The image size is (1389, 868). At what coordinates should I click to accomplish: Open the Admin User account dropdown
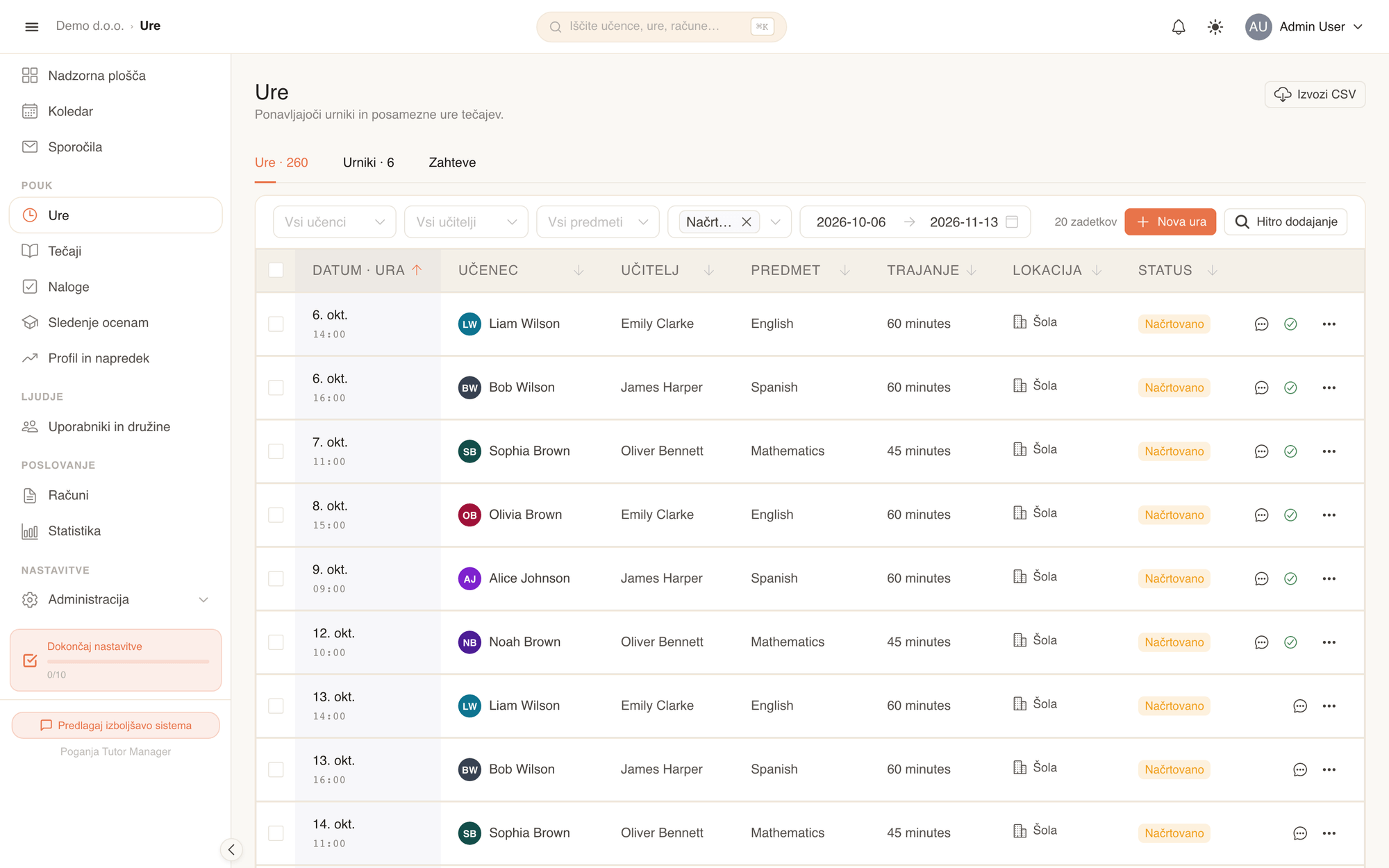tap(1304, 26)
